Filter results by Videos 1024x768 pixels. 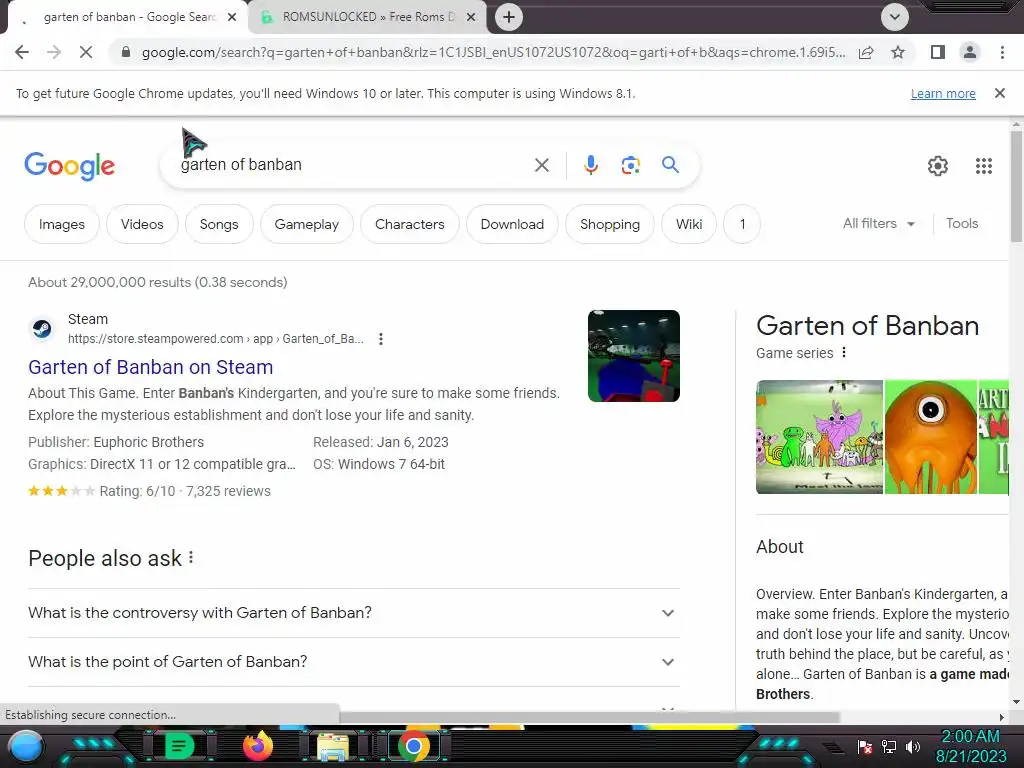click(142, 224)
